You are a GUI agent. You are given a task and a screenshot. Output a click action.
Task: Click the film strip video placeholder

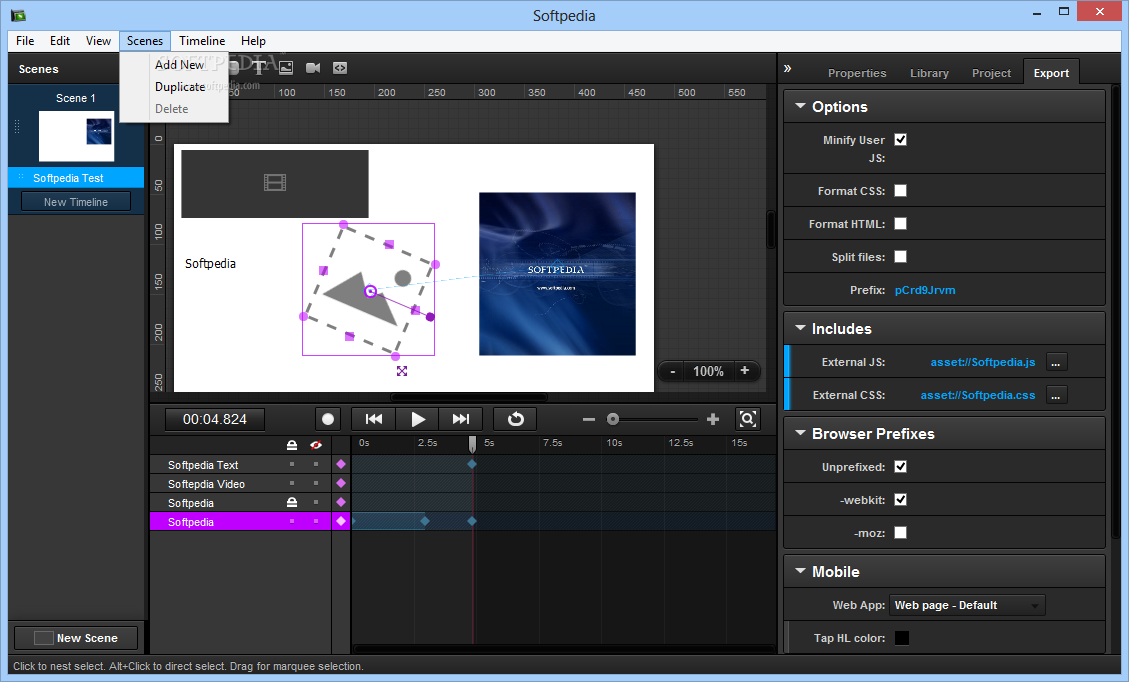[x=275, y=183]
